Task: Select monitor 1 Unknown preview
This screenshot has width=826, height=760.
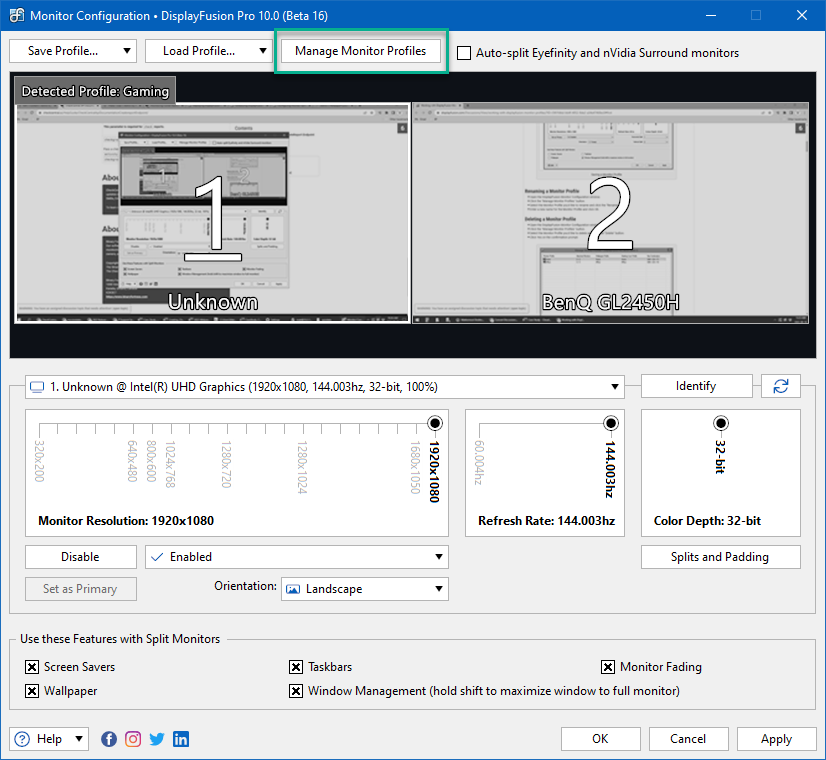Action: 212,213
